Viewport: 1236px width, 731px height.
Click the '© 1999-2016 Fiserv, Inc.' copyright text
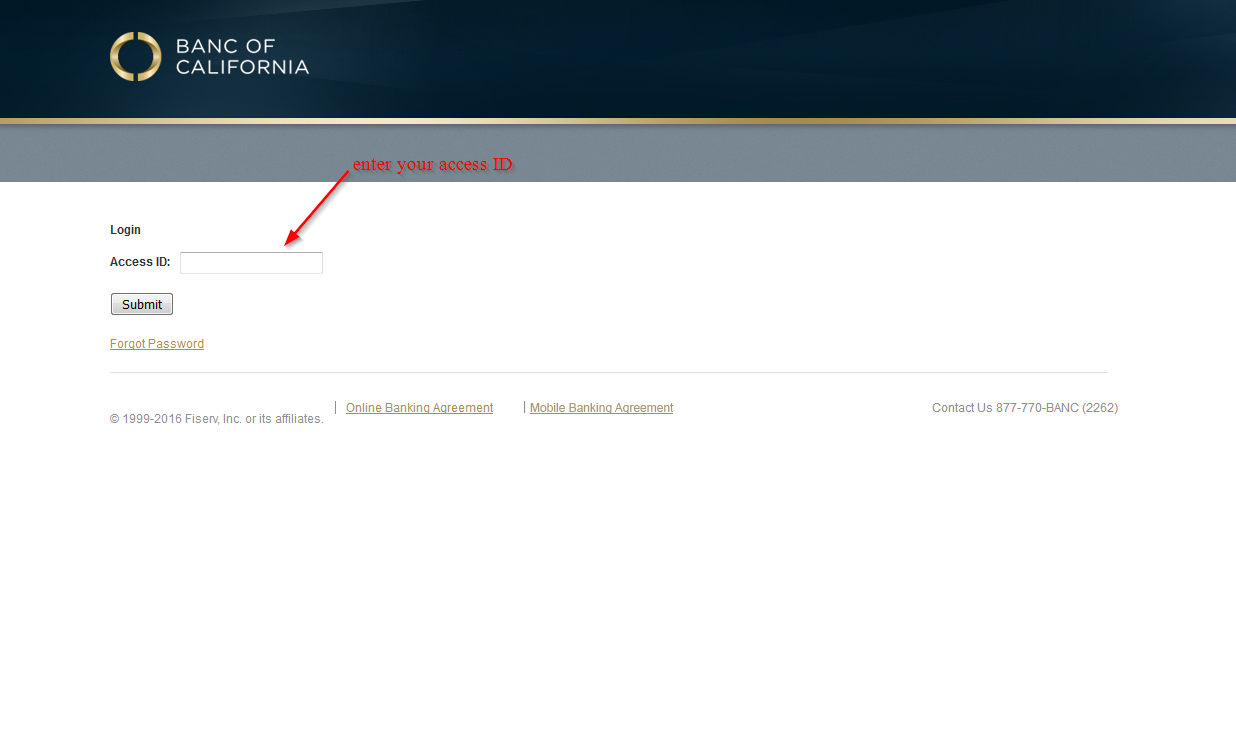[x=216, y=419]
